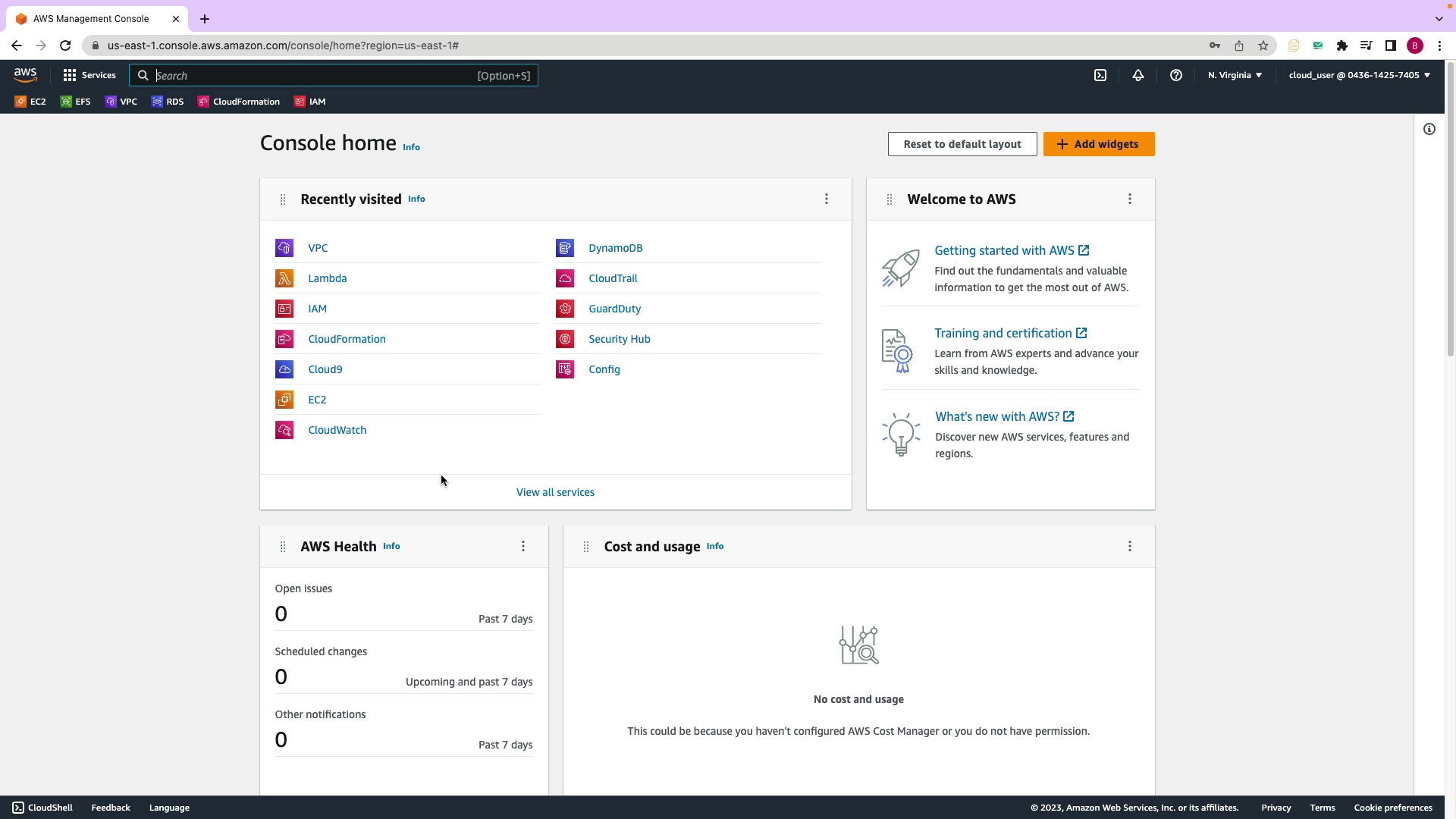Open the Services grid menu
Image resolution: width=1456 pixels, height=819 pixels.
click(x=89, y=75)
